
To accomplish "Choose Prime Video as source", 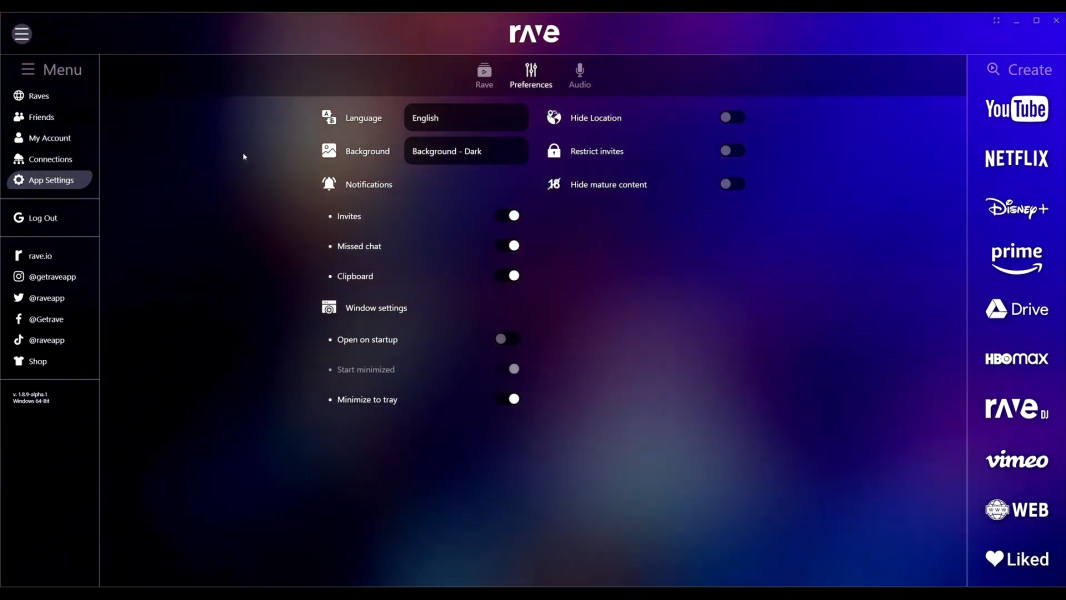I will pyautogui.click(x=1016, y=259).
